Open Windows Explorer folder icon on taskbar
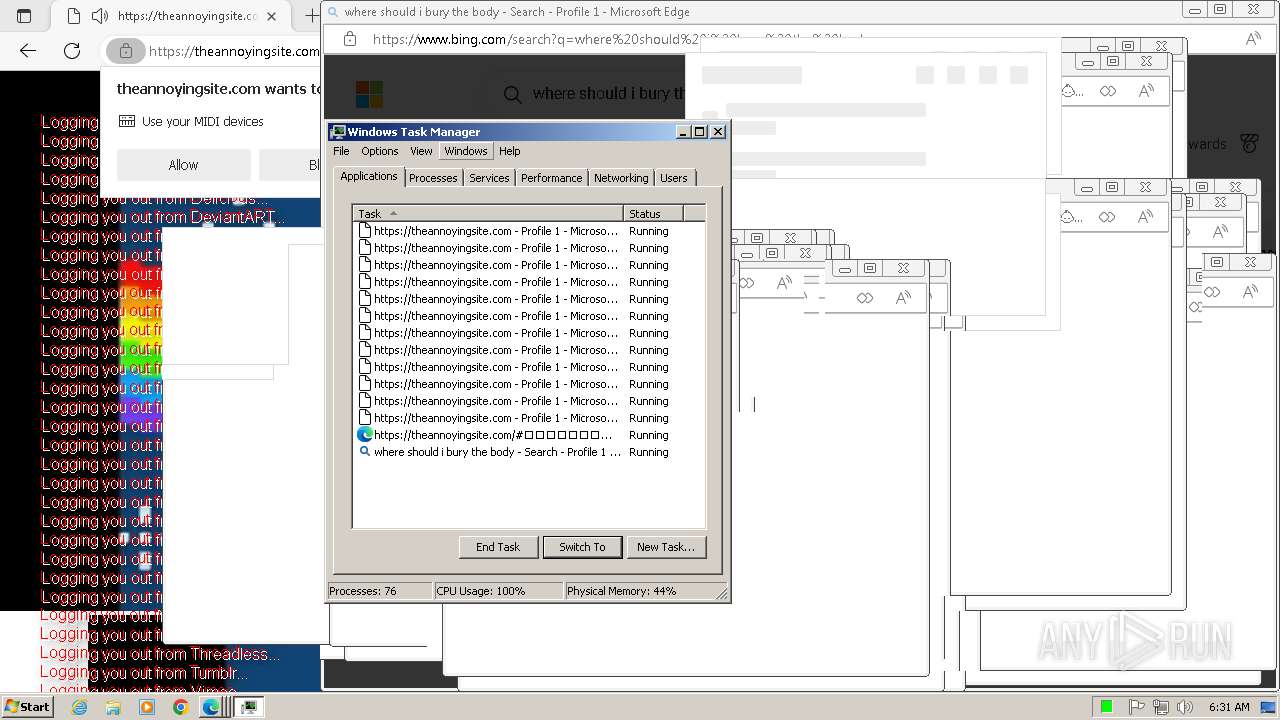The height and width of the screenshot is (720, 1280). click(x=113, y=707)
